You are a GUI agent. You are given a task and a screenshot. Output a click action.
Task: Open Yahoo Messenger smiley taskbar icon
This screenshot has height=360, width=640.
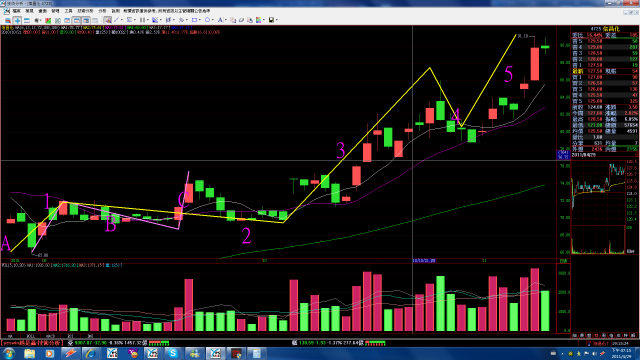click(x=133, y=353)
